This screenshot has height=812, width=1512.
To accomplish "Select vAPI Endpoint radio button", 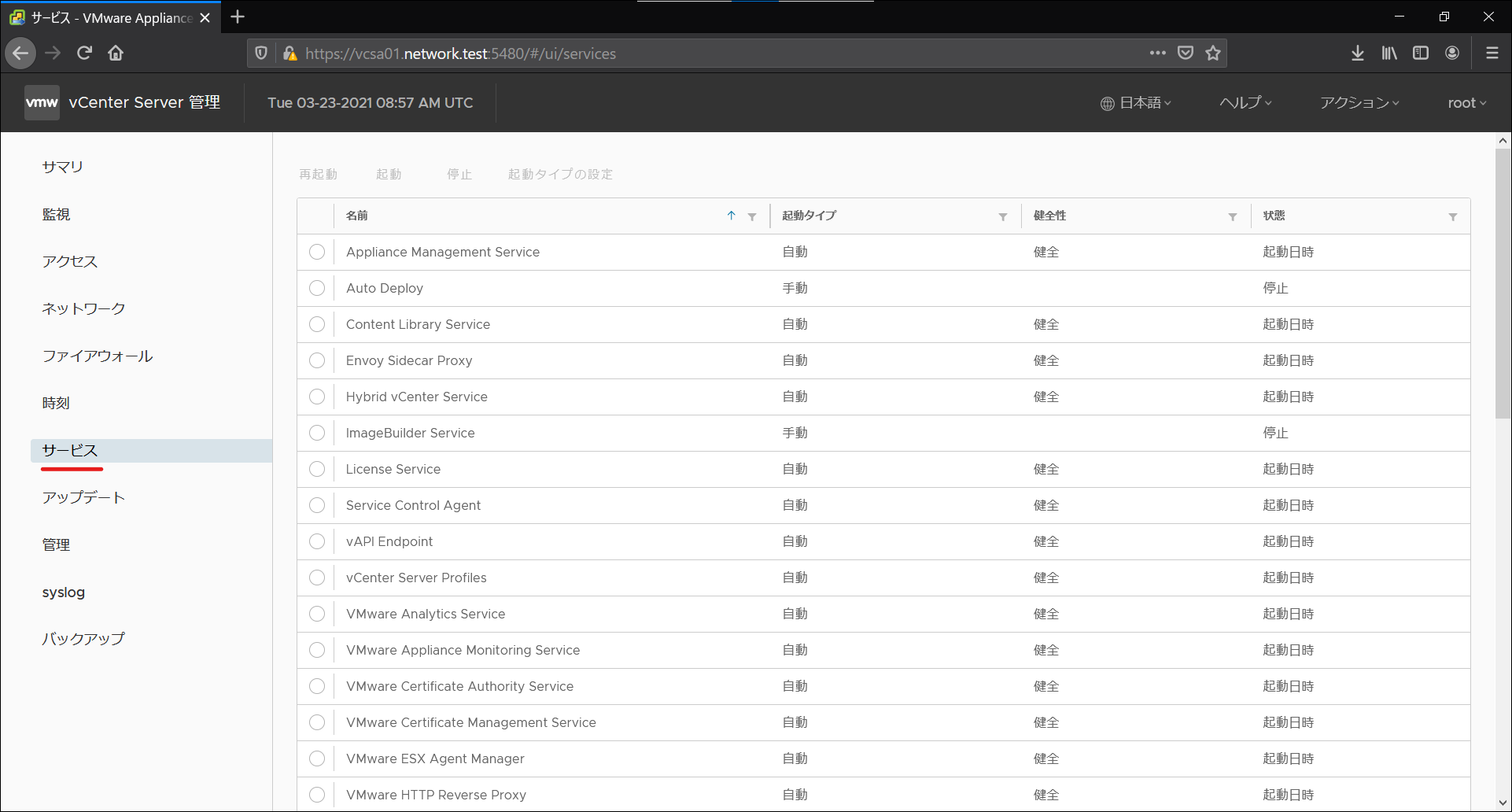I will (x=317, y=541).
